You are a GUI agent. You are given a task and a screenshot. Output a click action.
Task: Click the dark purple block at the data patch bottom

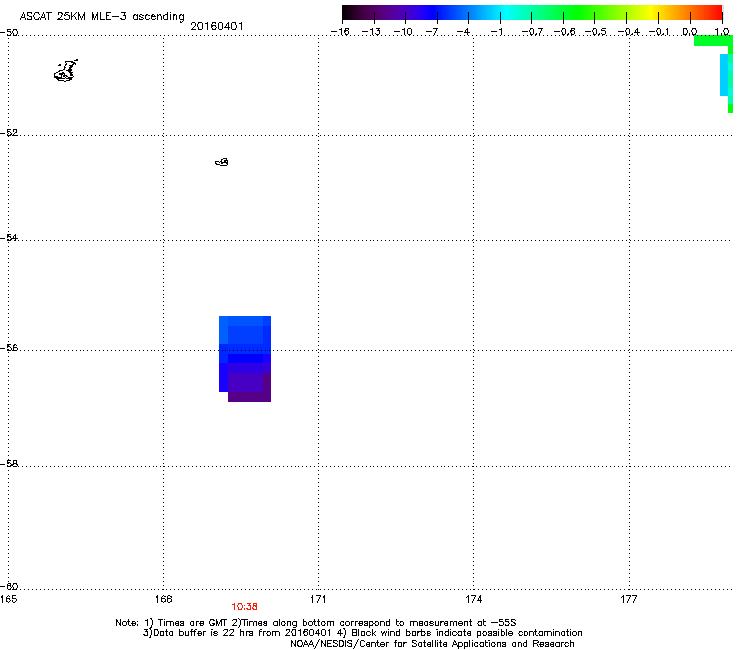pos(249,397)
